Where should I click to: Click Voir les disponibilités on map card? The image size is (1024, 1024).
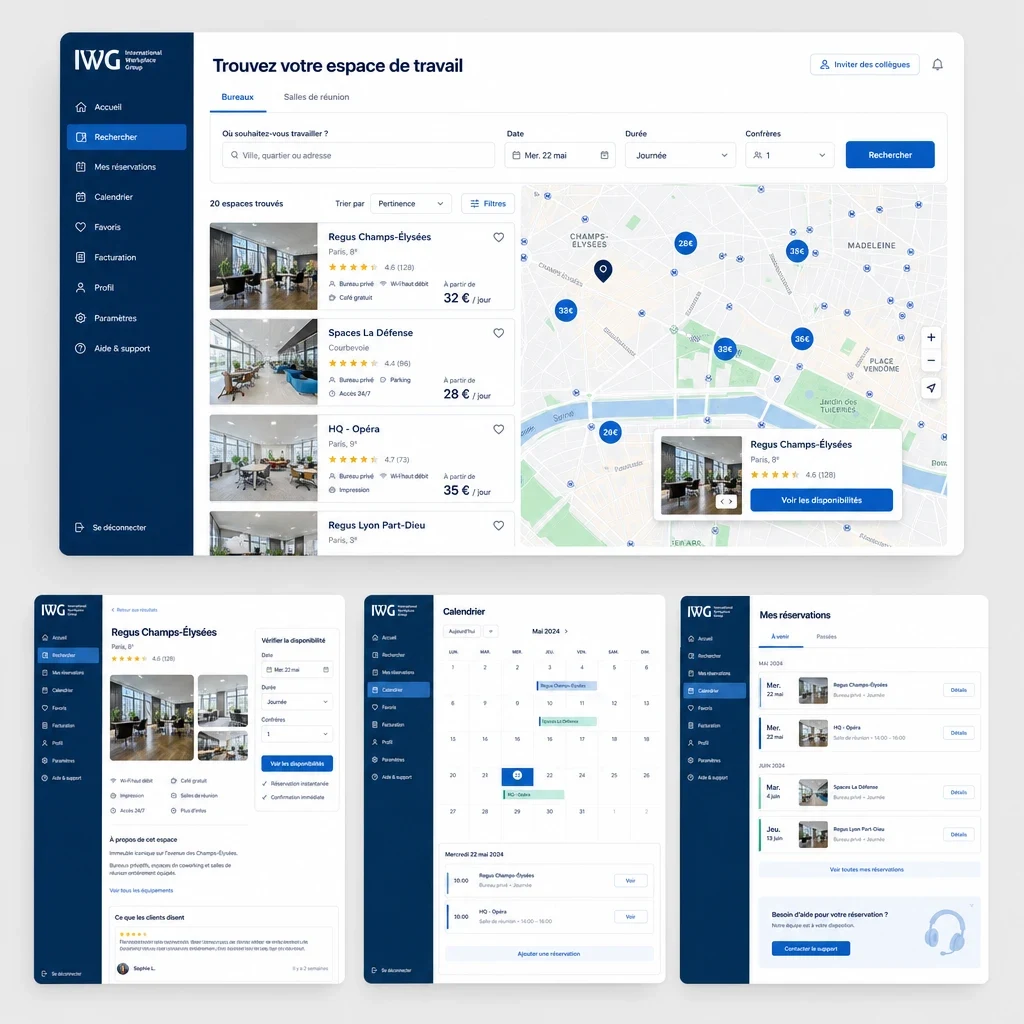(822, 500)
